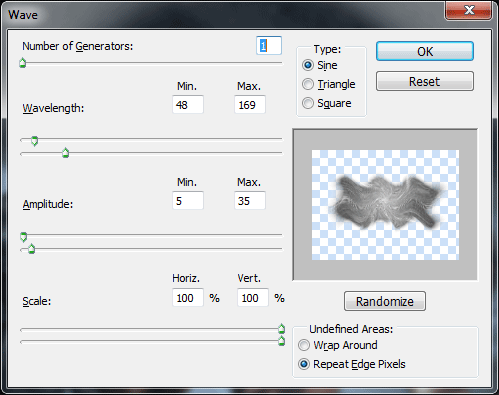Click the Number of Generators input field
Image resolution: width=499 pixels, height=395 pixels.
pos(269,45)
